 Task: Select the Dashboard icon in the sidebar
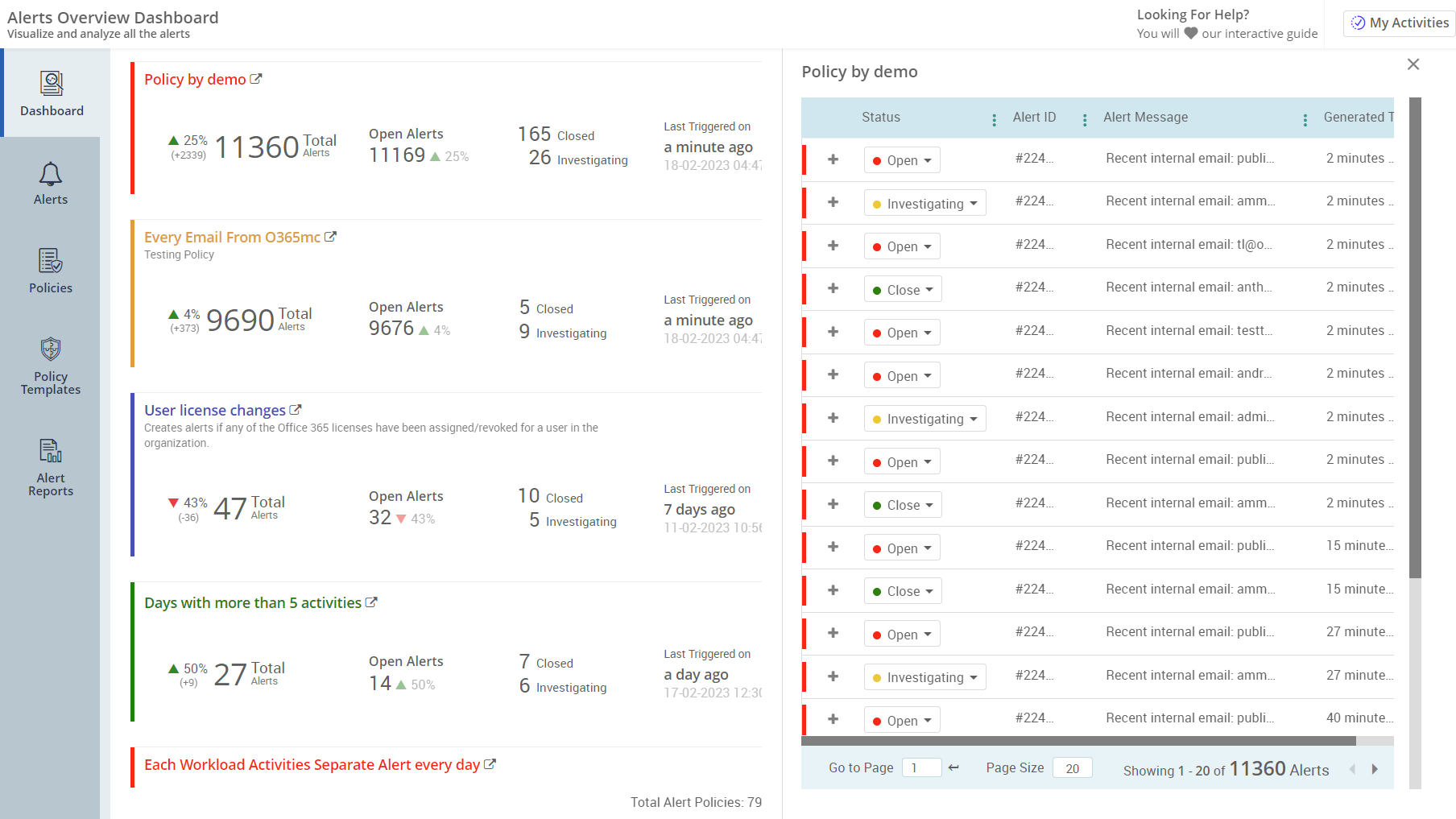tap(51, 85)
